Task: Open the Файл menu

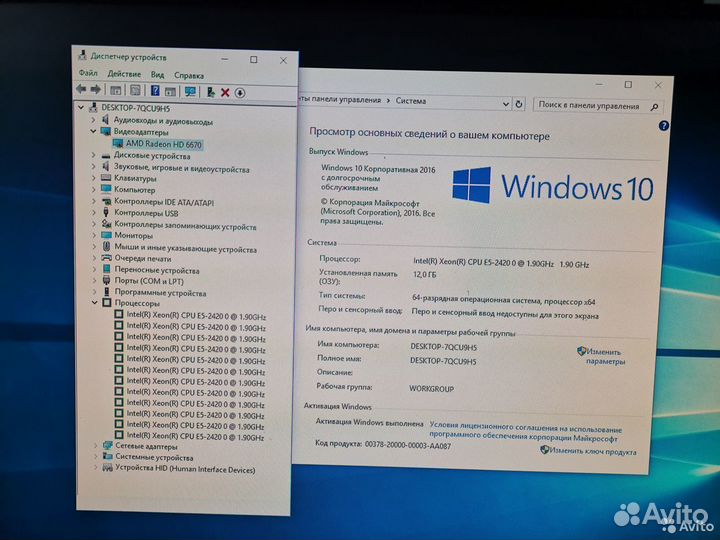Action: click(88, 75)
